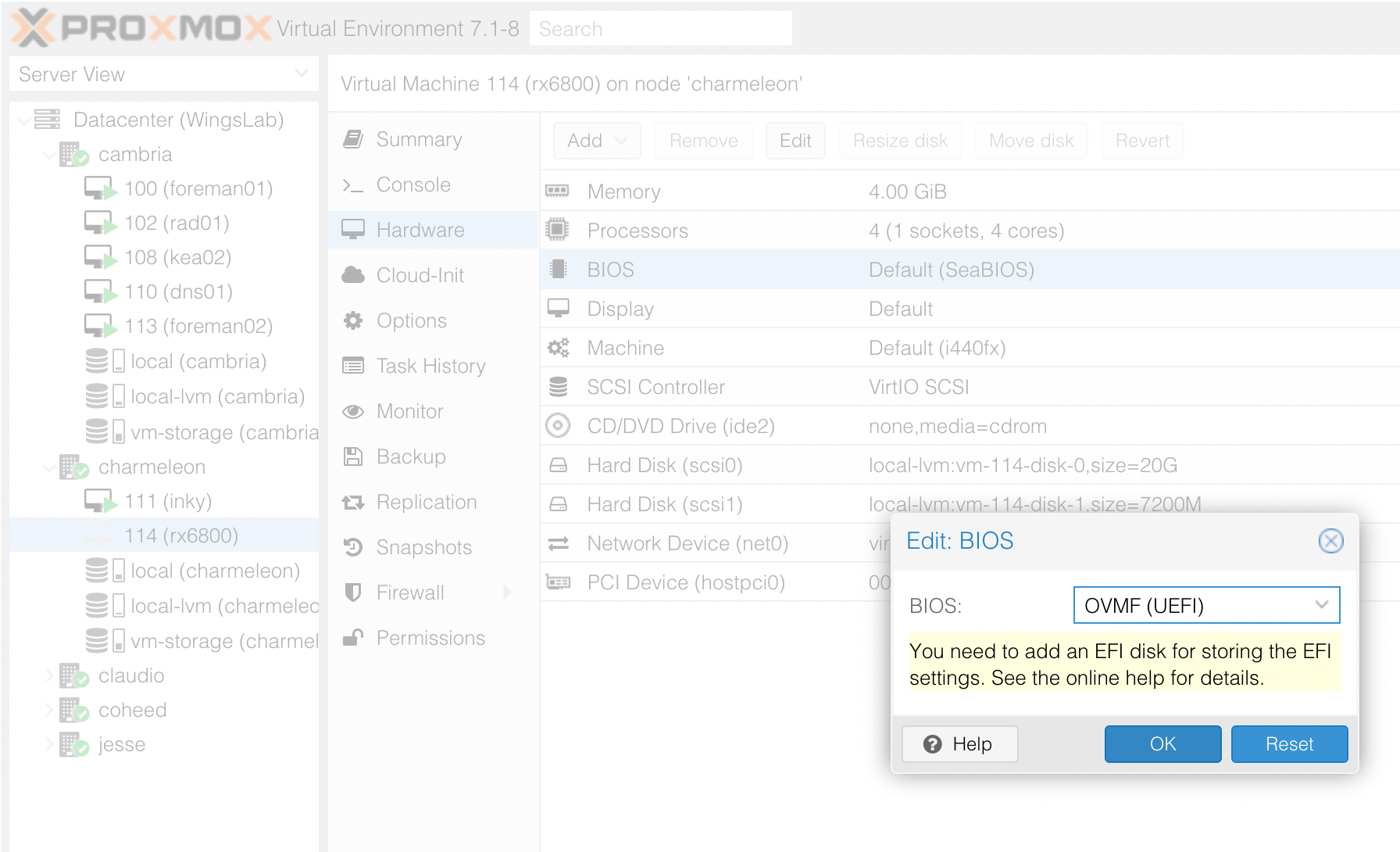
Task: Click storage icon for local-lvm (cambria)
Action: (x=105, y=396)
